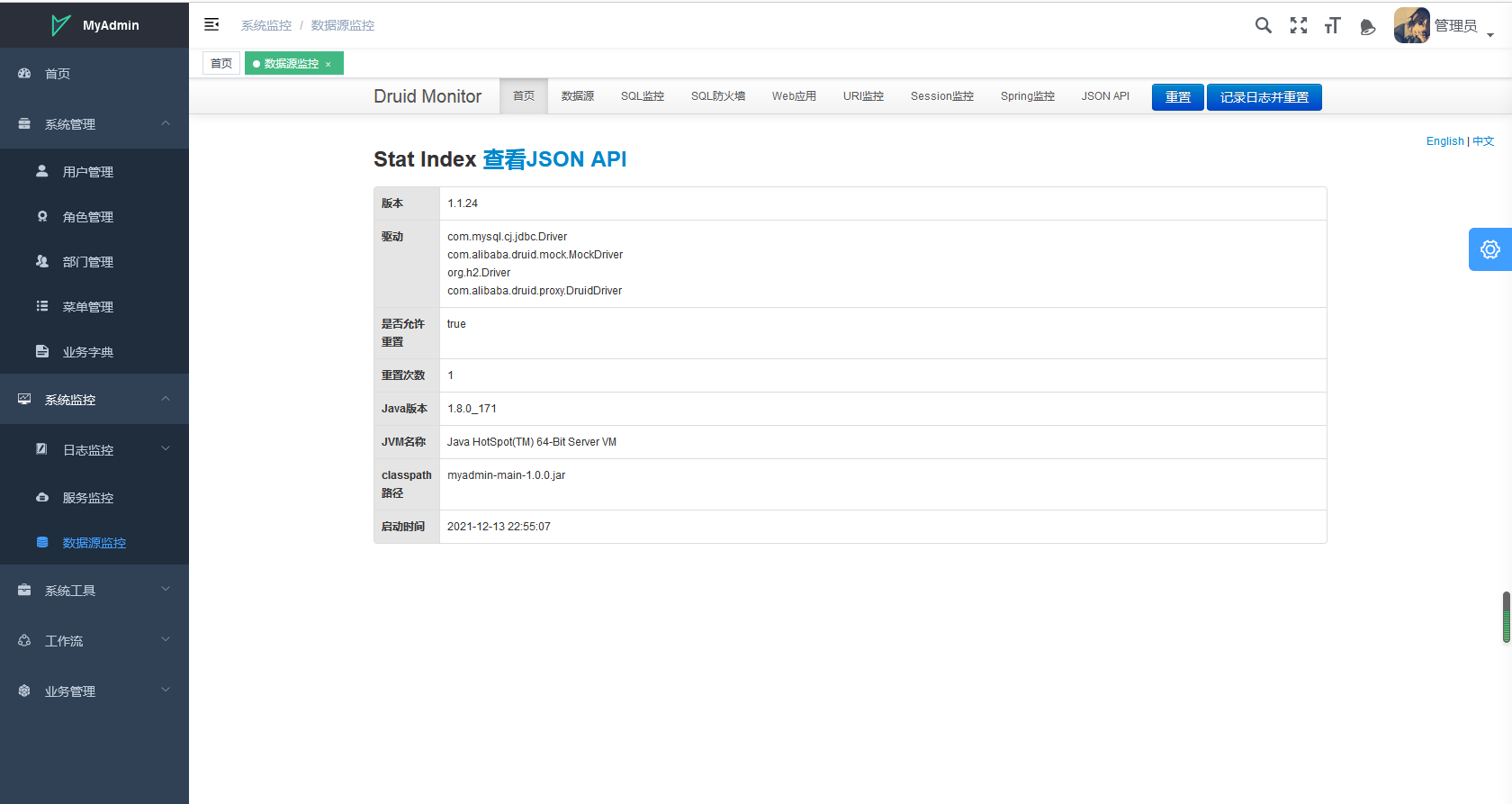Image resolution: width=1512 pixels, height=804 pixels.
Task: Open the JSON API nav tab
Action: coord(1105,96)
